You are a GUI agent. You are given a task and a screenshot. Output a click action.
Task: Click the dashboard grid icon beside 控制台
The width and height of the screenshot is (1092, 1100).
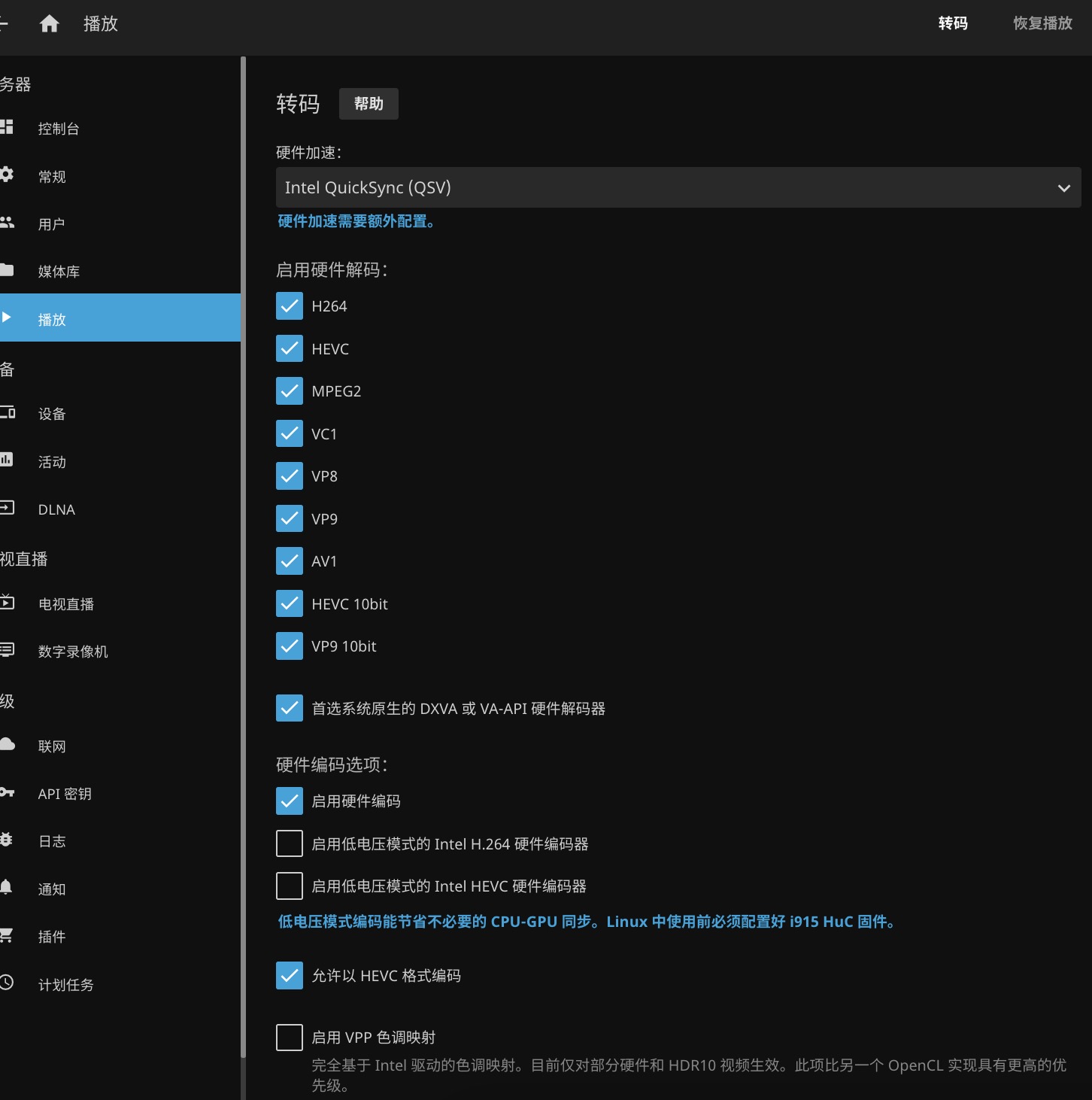click(7, 127)
